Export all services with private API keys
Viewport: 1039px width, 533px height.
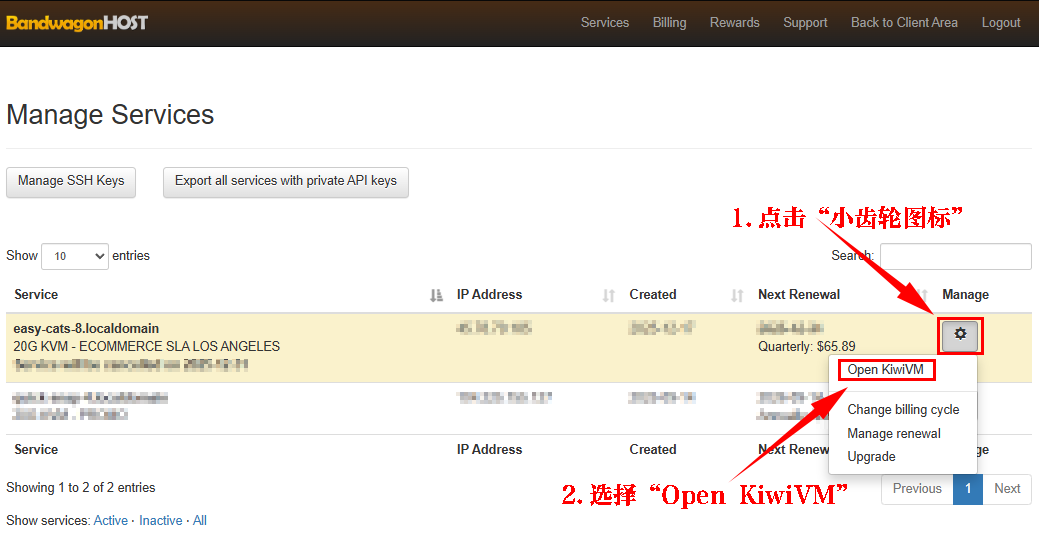[x=285, y=181]
